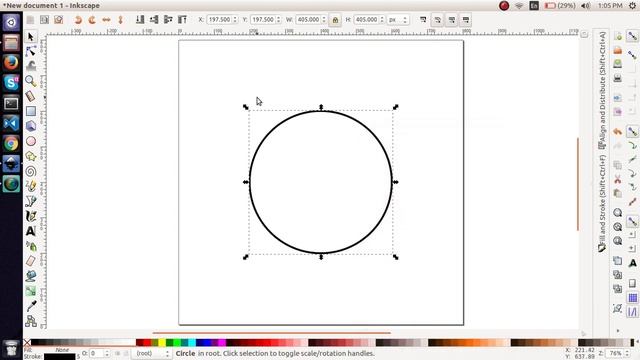Viewport: 640px width, 360px height.
Task: Open Skype from the launcher
Action: pyautogui.click(x=11, y=83)
